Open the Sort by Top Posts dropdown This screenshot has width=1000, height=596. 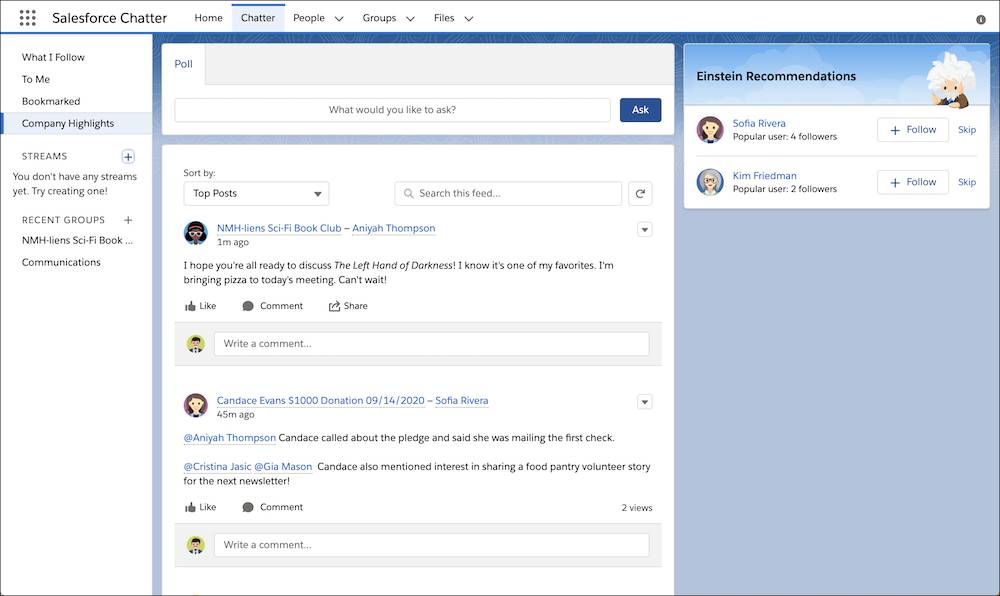pyautogui.click(x=256, y=193)
